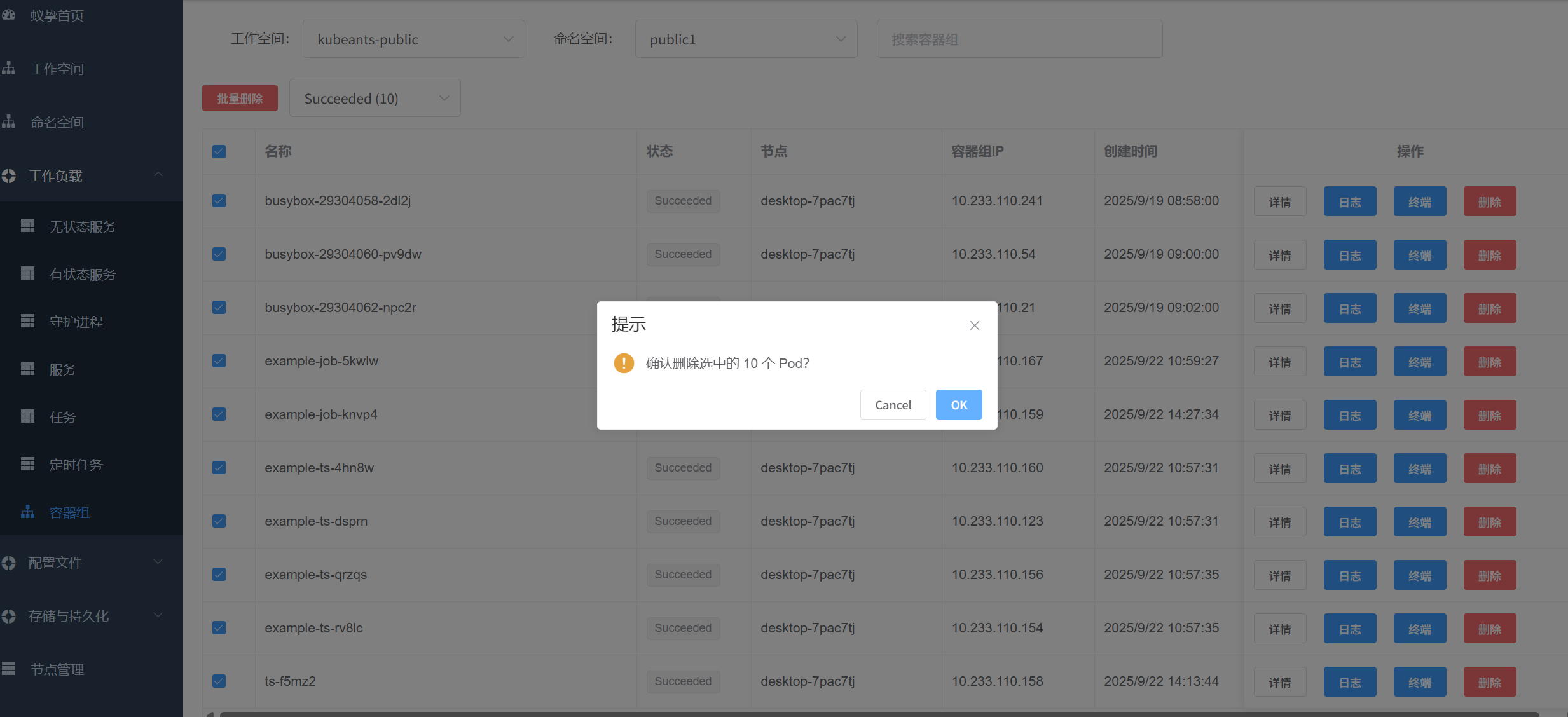This screenshot has width=1568, height=717.
Task: Toggle checkbox for ts-f5mz2 row
Action: coord(219,681)
